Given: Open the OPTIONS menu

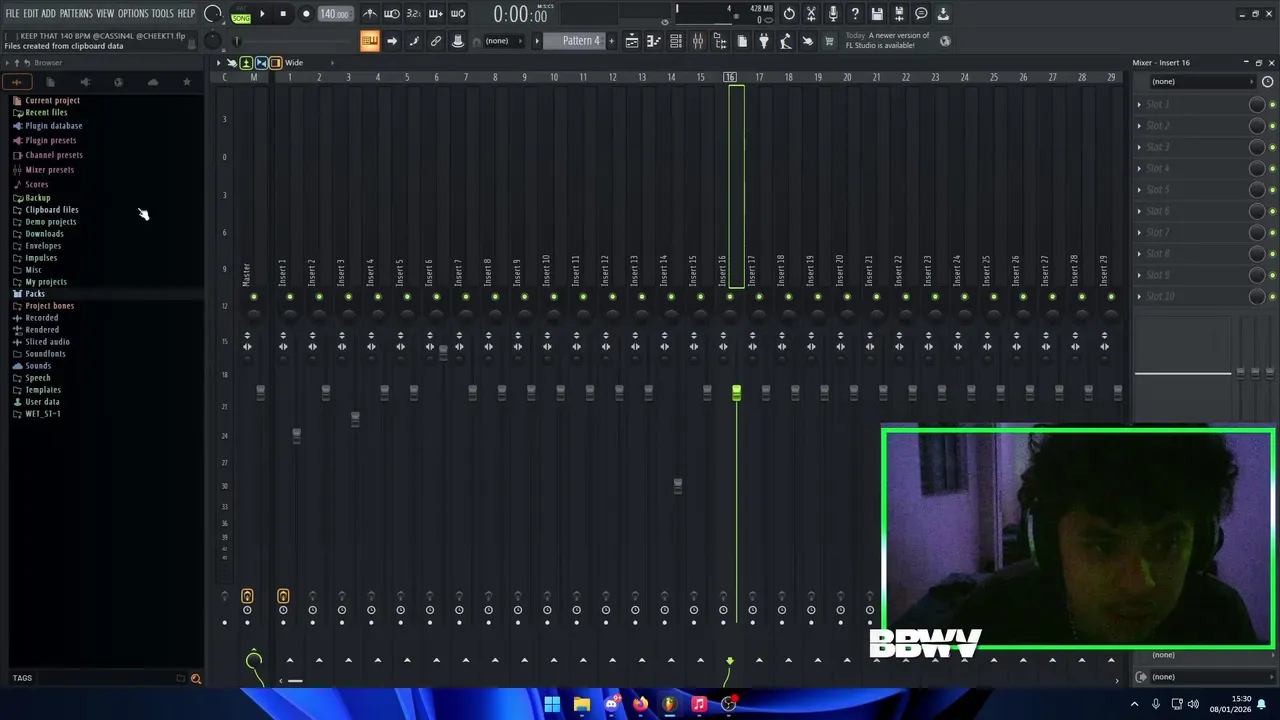Looking at the screenshot, I should (133, 14).
